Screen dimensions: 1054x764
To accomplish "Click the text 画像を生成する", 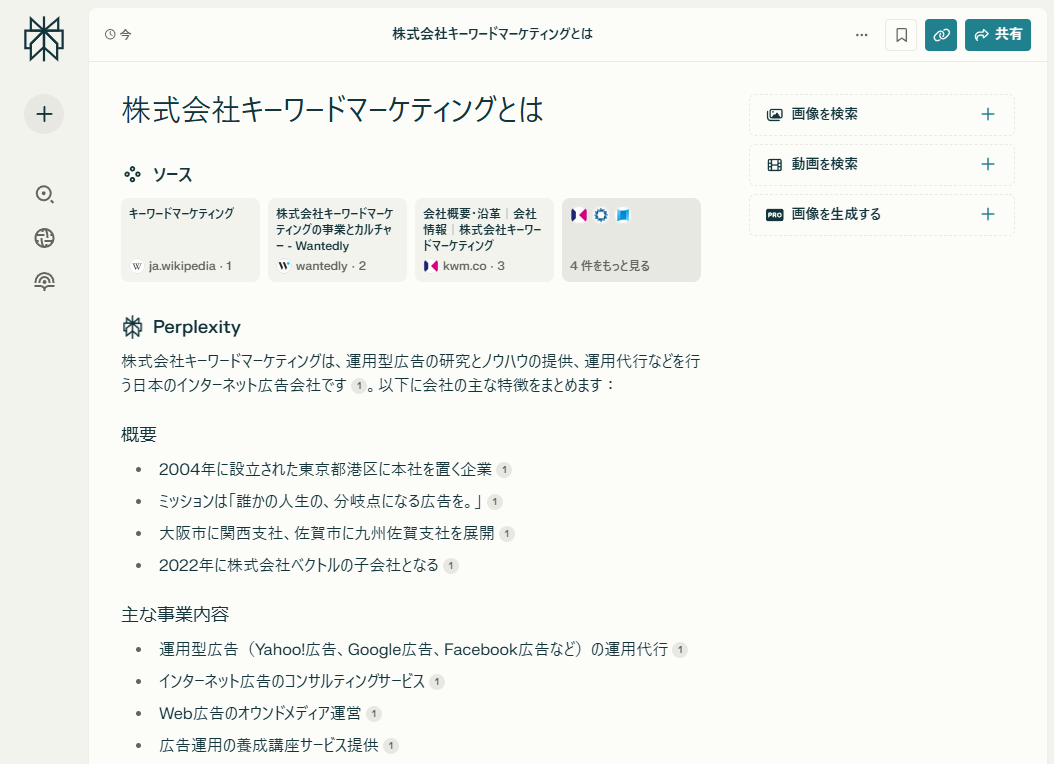I will 836,214.
